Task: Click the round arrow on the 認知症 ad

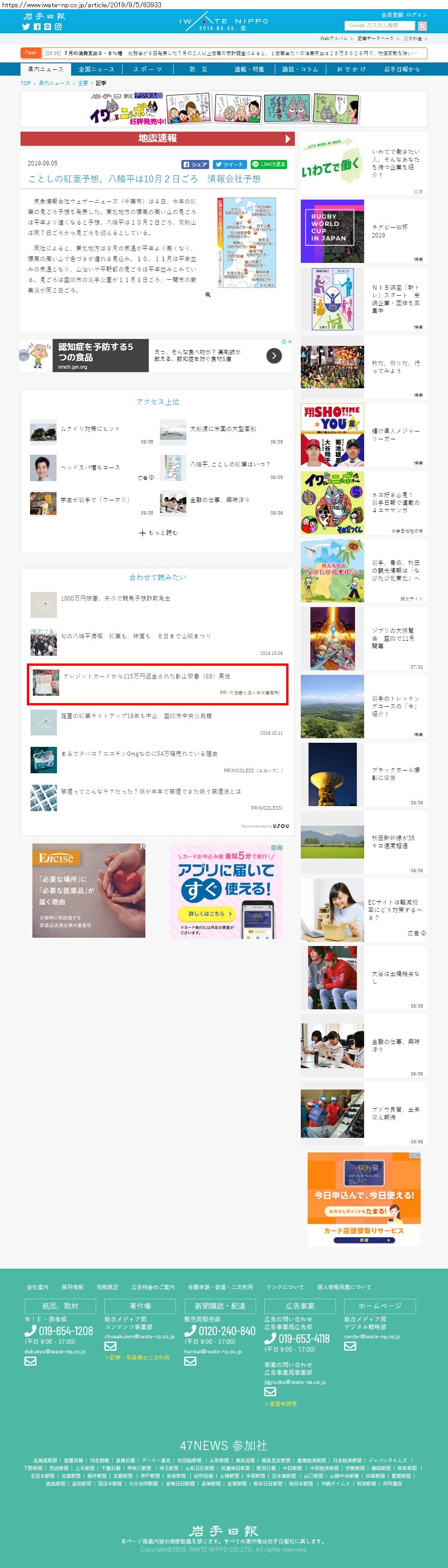Action: pos(274,355)
